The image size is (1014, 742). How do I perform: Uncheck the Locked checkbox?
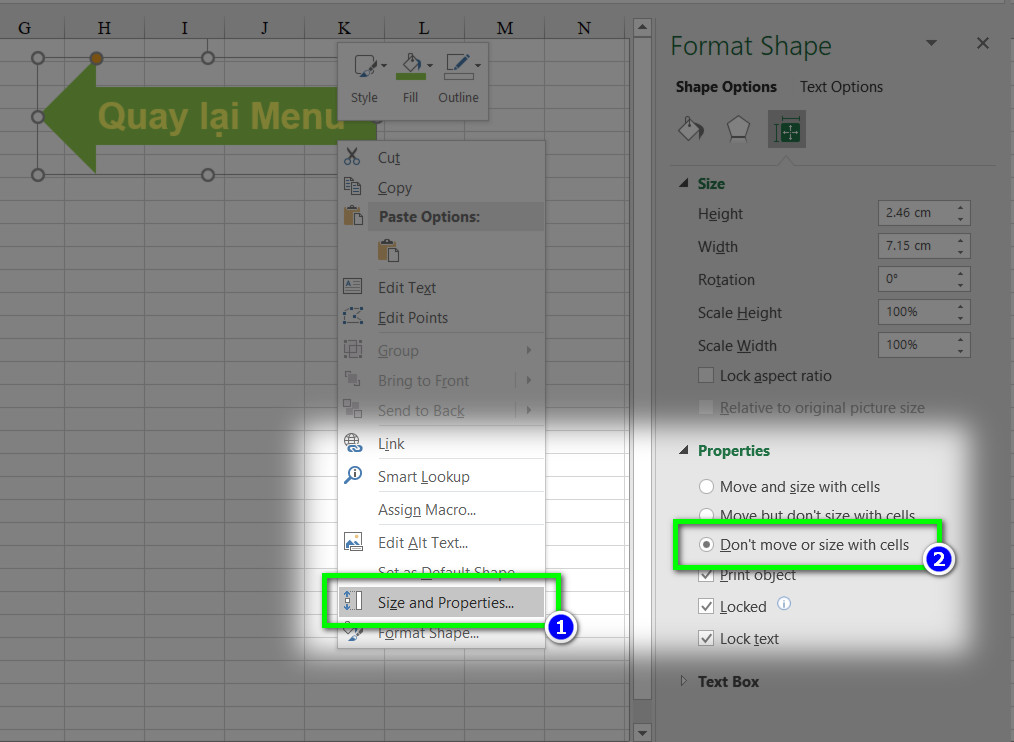click(x=706, y=606)
